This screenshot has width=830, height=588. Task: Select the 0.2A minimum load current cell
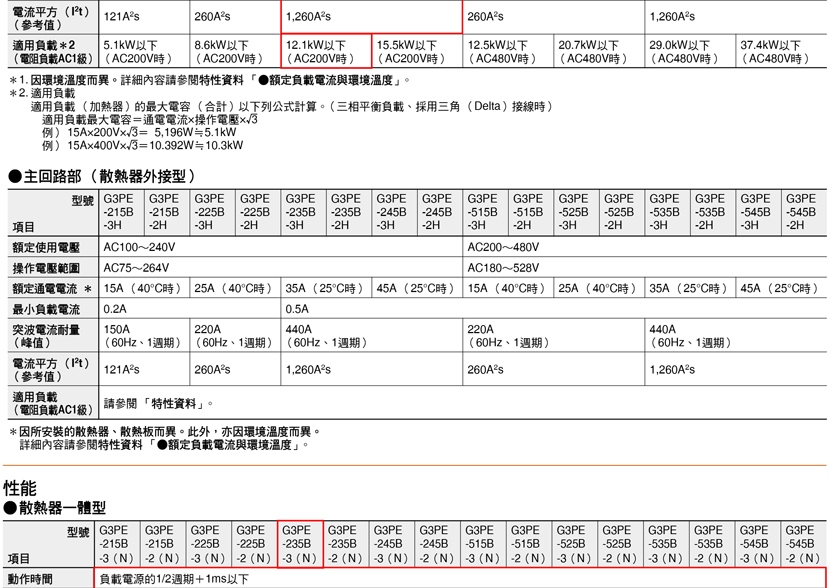pyautogui.click(x=190, y=309)
